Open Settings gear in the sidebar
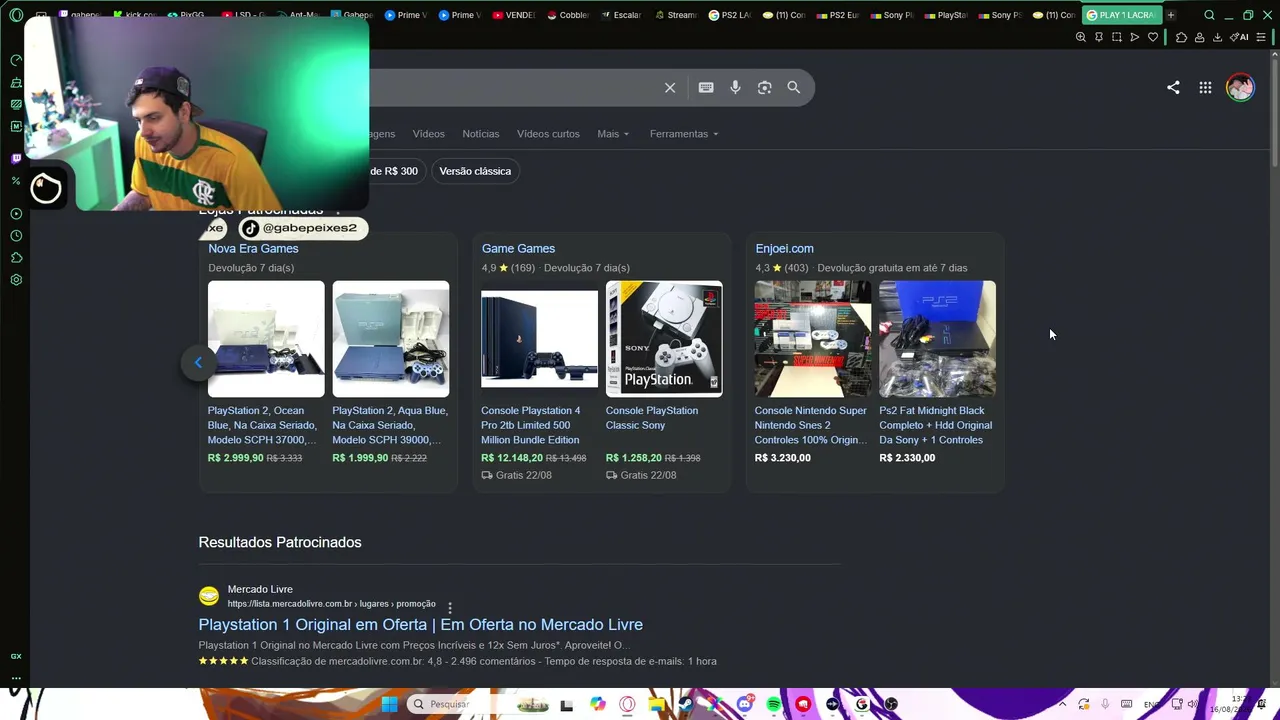This screenshot has width=1280, height=720. click(x=16, y=280)
